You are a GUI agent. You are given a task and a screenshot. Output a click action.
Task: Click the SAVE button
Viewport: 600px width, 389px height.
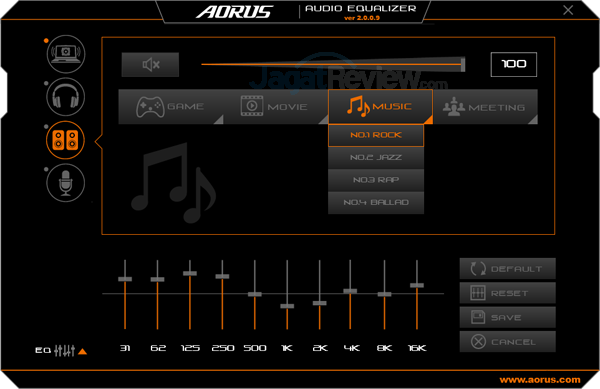click(507, 317)
